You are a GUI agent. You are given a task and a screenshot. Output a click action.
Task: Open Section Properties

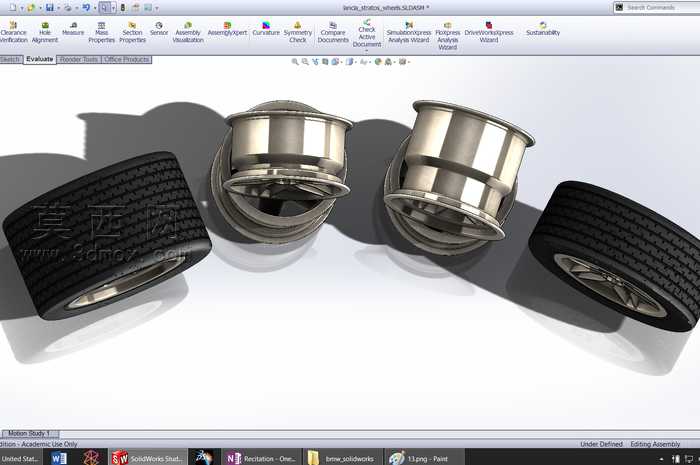[133, 32]
